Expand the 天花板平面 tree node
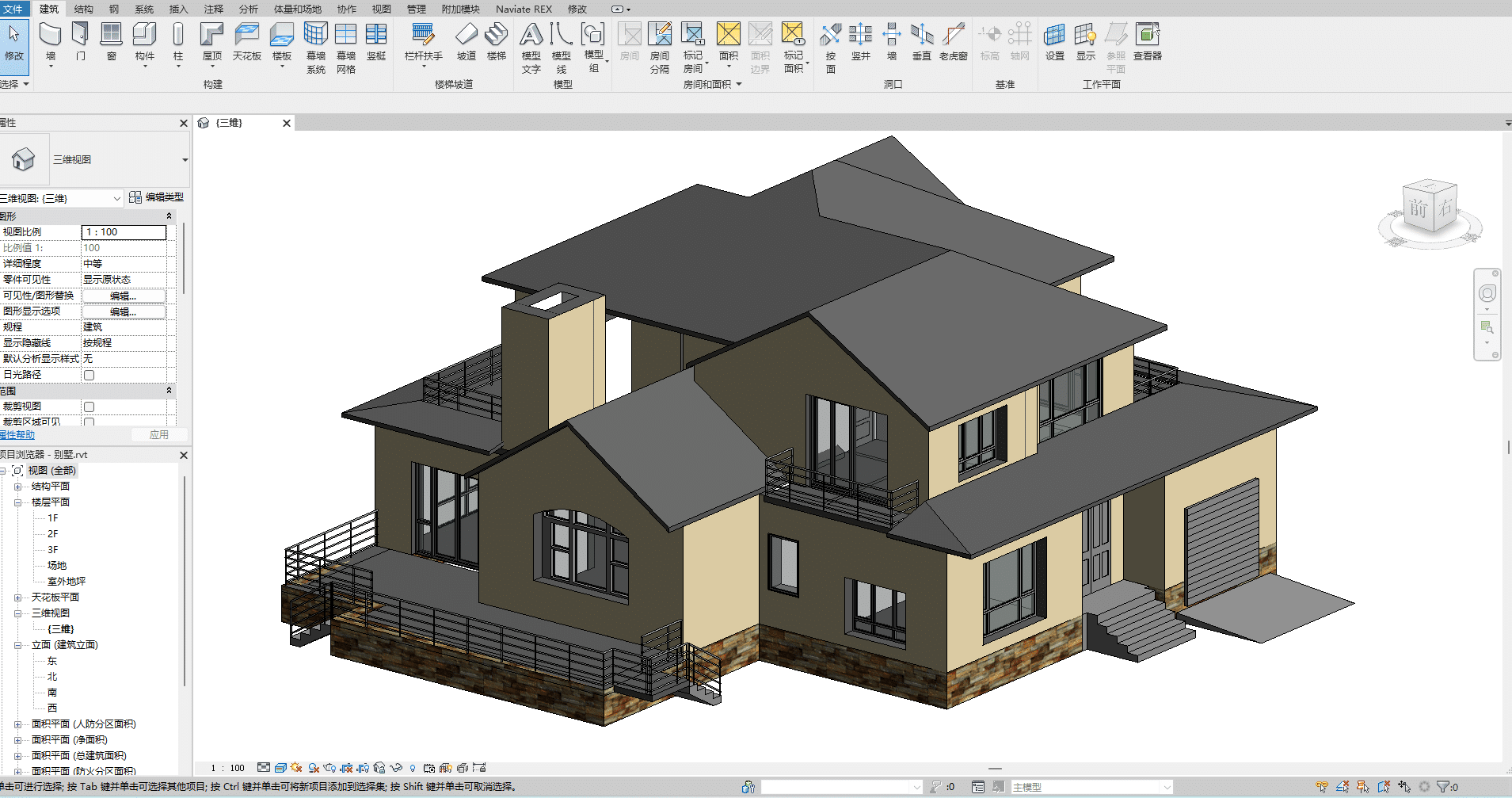The height and width of the screenshot is (798, 1512). pos(17,598)
